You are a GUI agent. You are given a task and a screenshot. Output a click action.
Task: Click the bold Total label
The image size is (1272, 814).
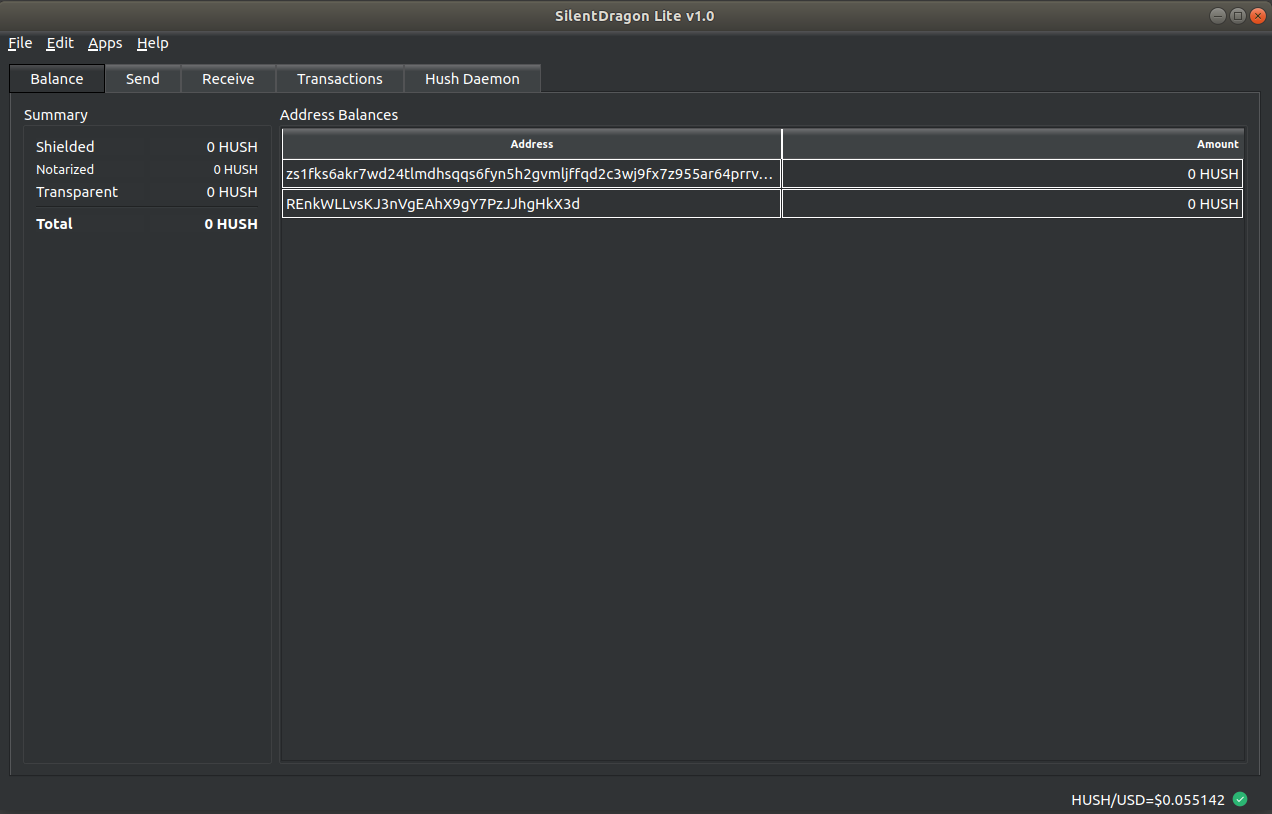pos(54,224)
